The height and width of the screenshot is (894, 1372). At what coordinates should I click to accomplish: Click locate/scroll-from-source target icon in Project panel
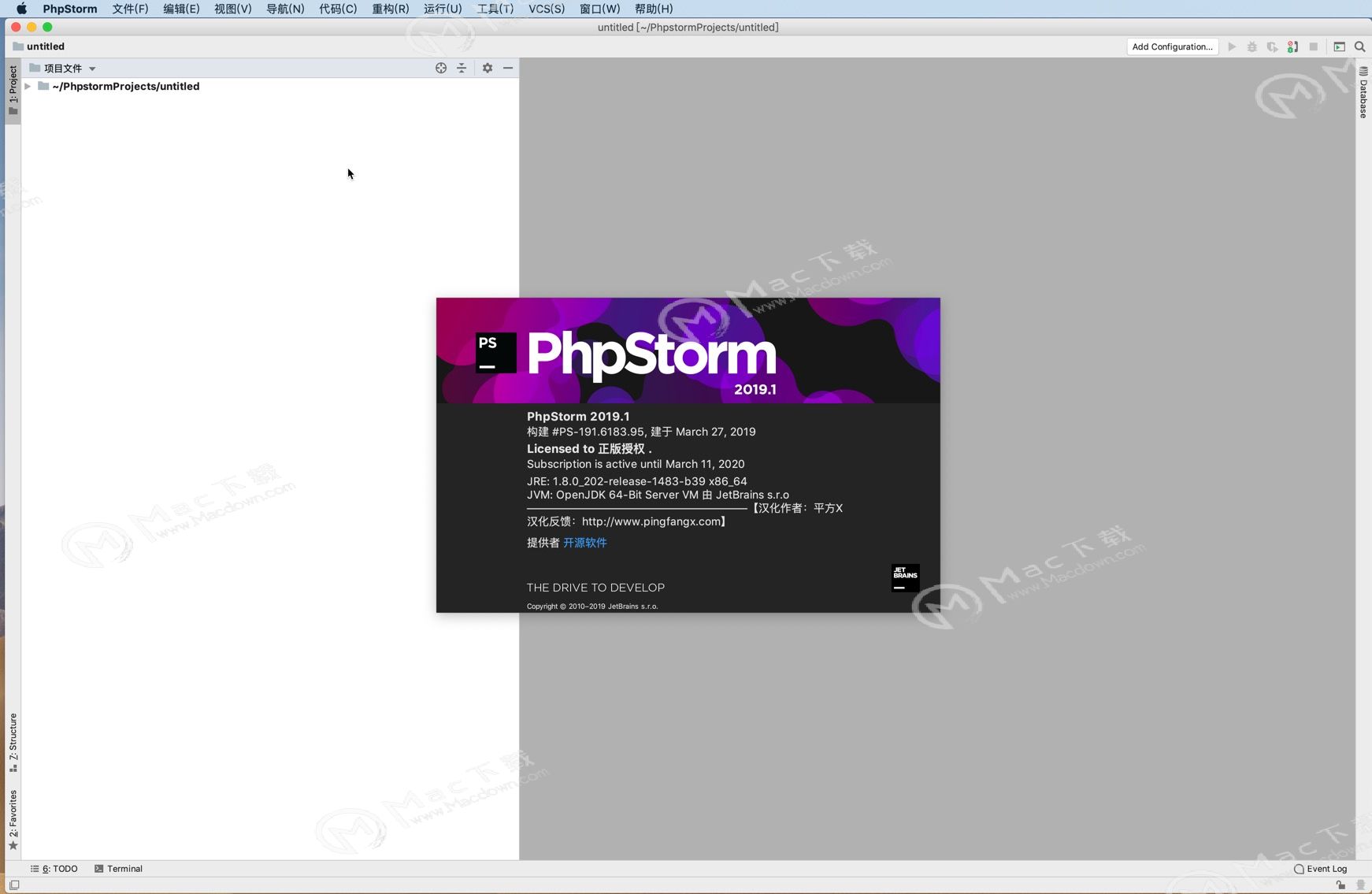[441, 68]
